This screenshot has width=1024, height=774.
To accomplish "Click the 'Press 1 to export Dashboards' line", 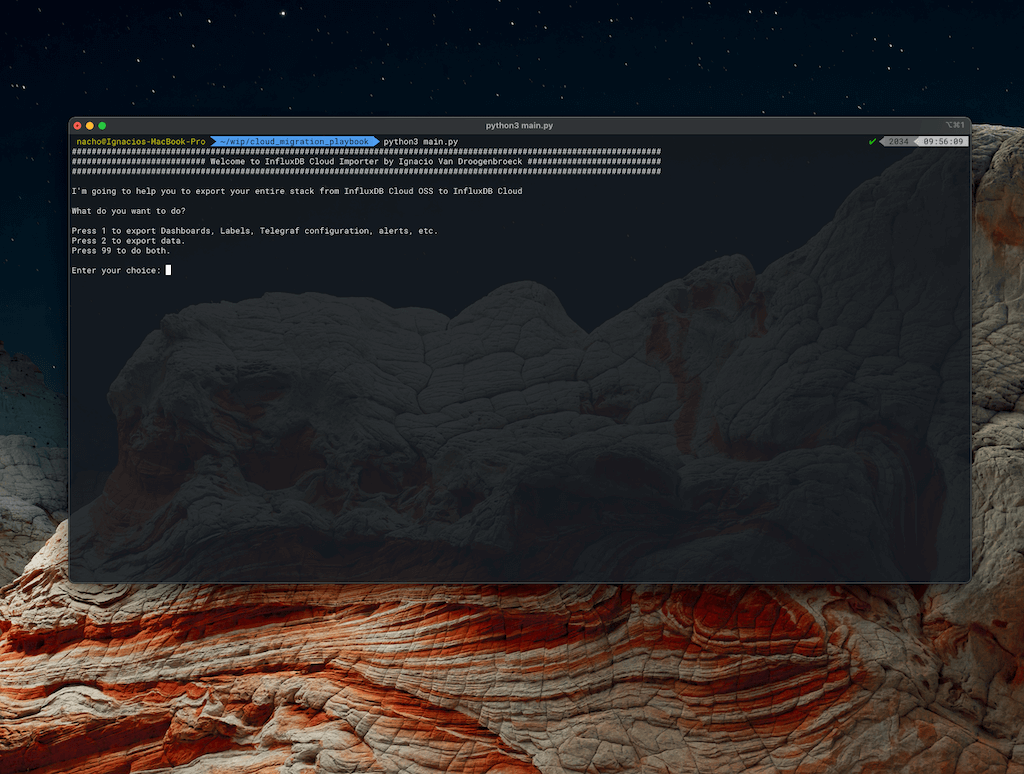I will (x=255, y=231).
